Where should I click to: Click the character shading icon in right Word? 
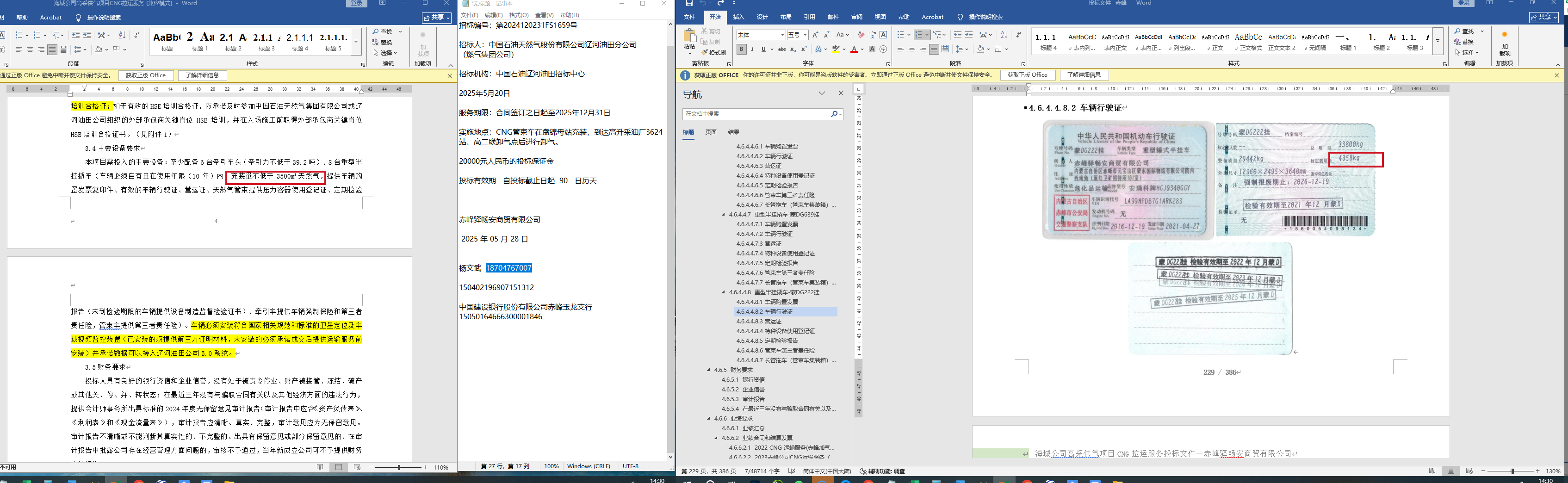click(872, 50)
